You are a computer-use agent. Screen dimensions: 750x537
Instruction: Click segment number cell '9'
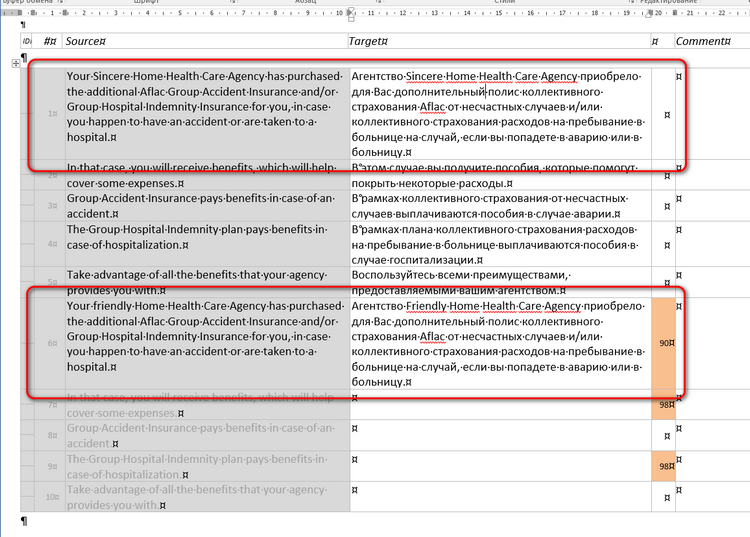click(49, 466)
